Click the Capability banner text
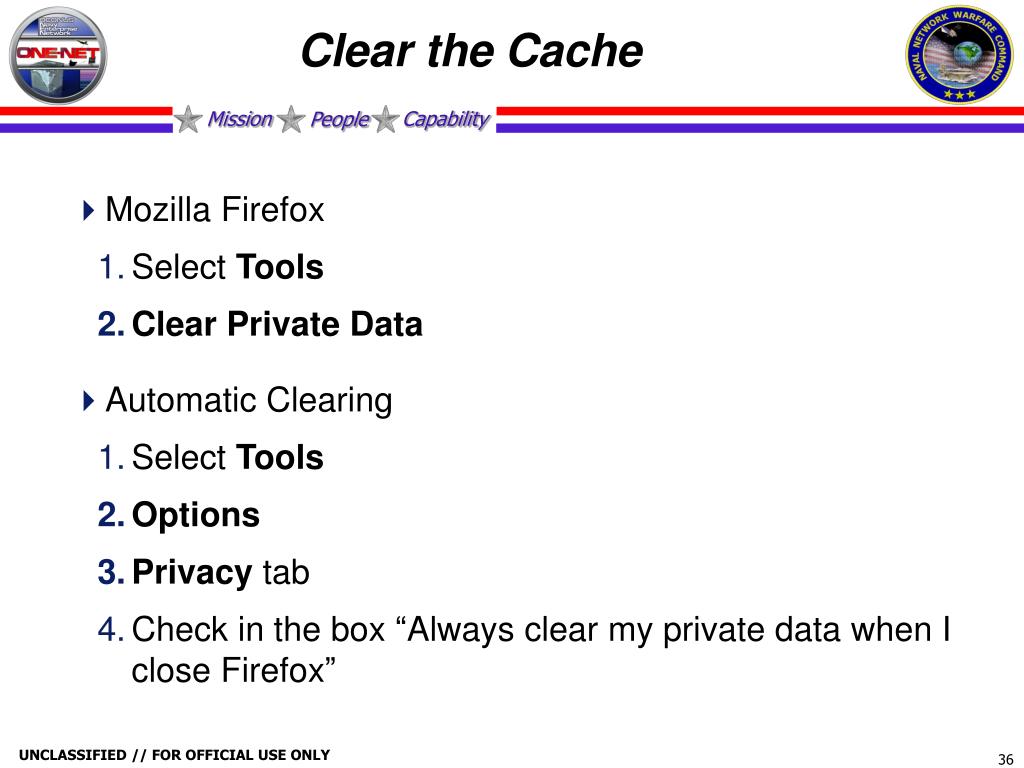 click(x=447, y=120)
